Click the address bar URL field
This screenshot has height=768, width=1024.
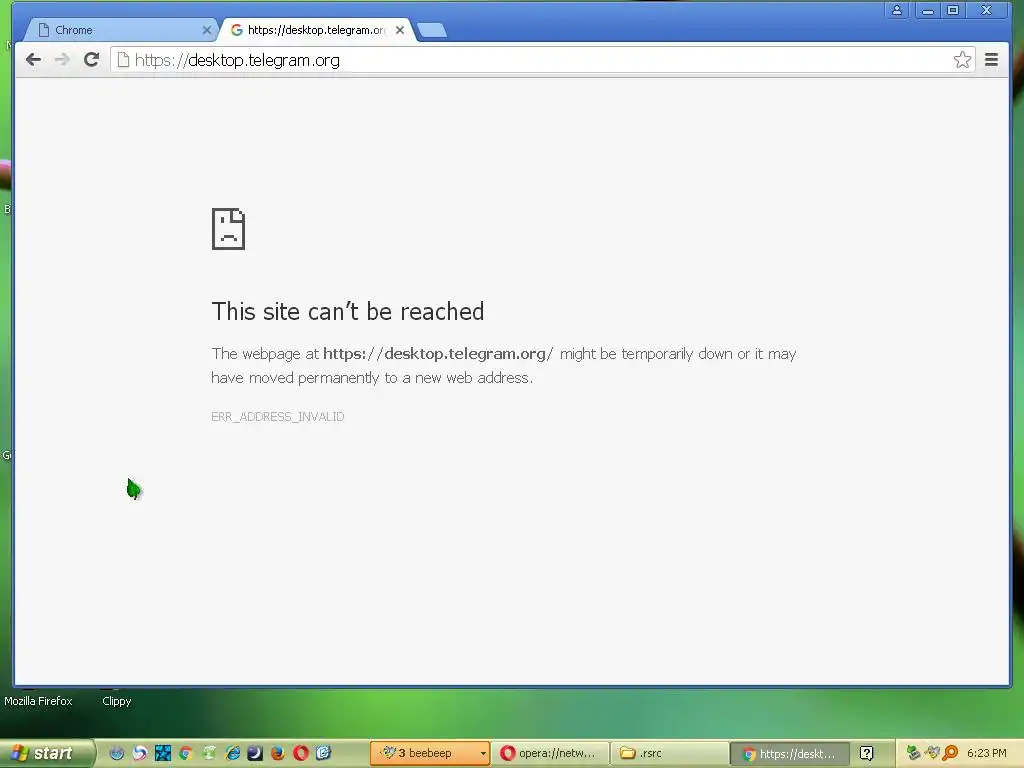[542, 60]
